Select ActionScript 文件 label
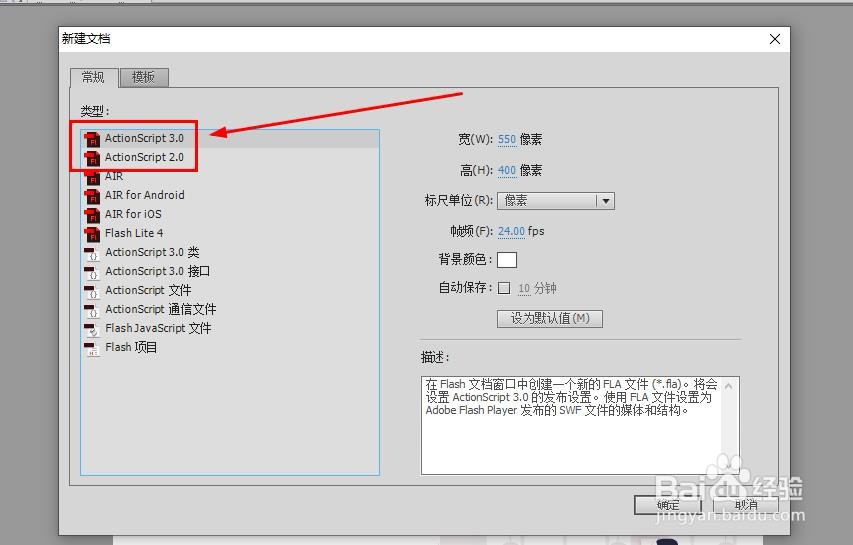Viewport: 853px width, 545px height. (148, 290)
